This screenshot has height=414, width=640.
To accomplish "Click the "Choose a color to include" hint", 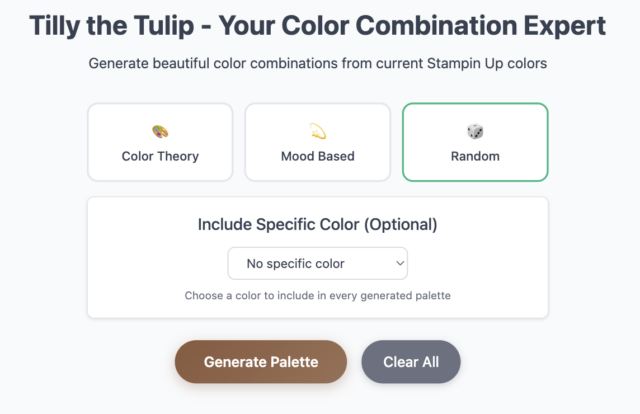I will [x=318, y=295].
